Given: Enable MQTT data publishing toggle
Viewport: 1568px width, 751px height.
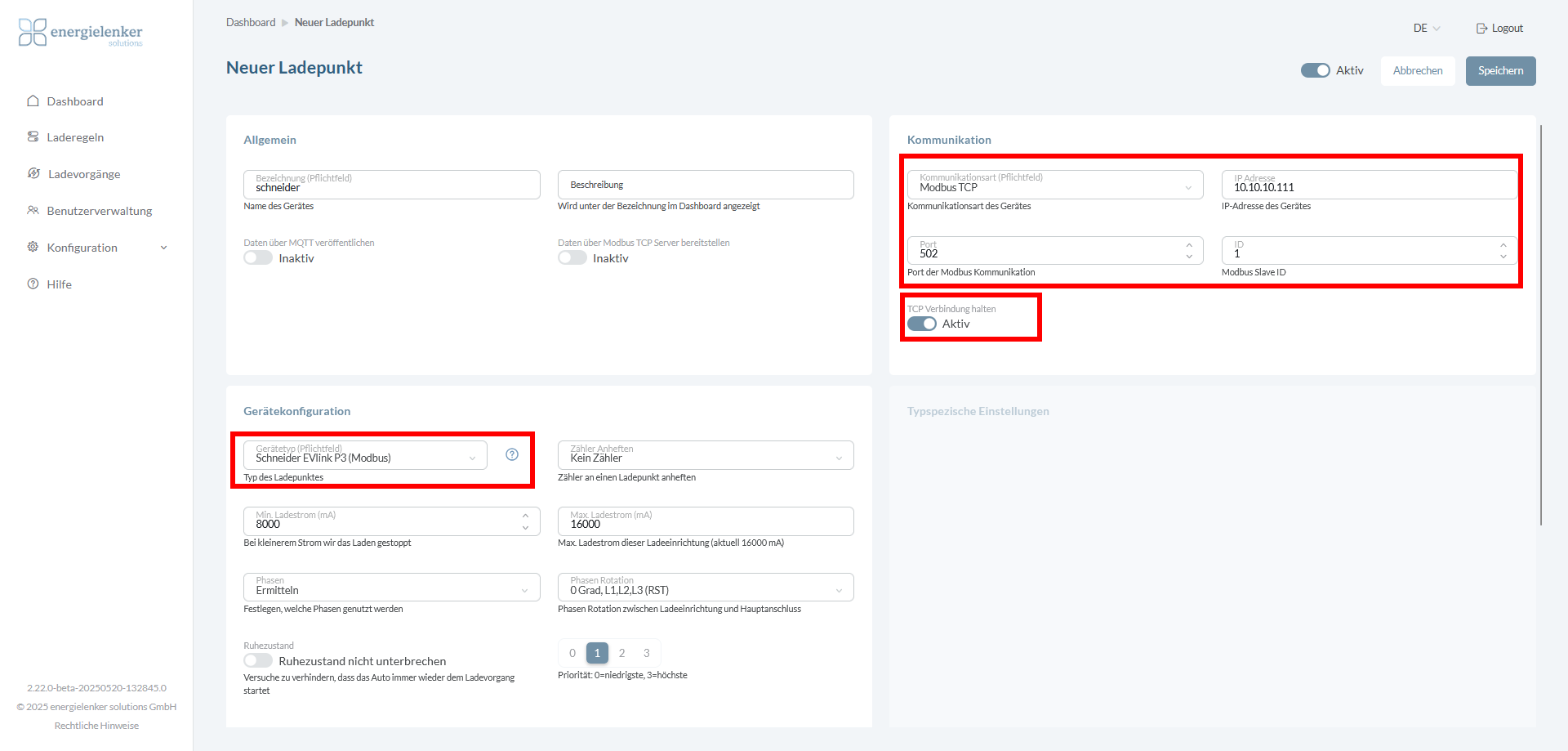Looking at the screenshot, I should [258, 258].
